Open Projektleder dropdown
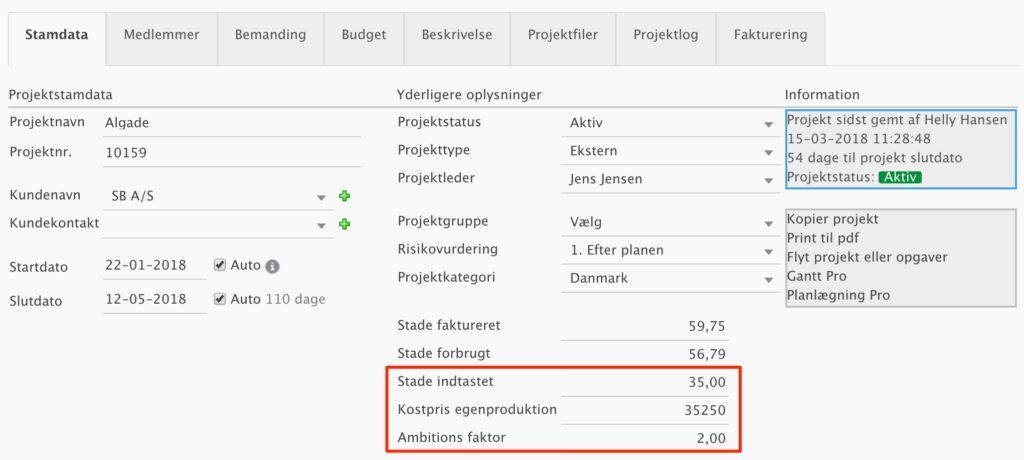1024x460 pixels. tap(768, 180)
